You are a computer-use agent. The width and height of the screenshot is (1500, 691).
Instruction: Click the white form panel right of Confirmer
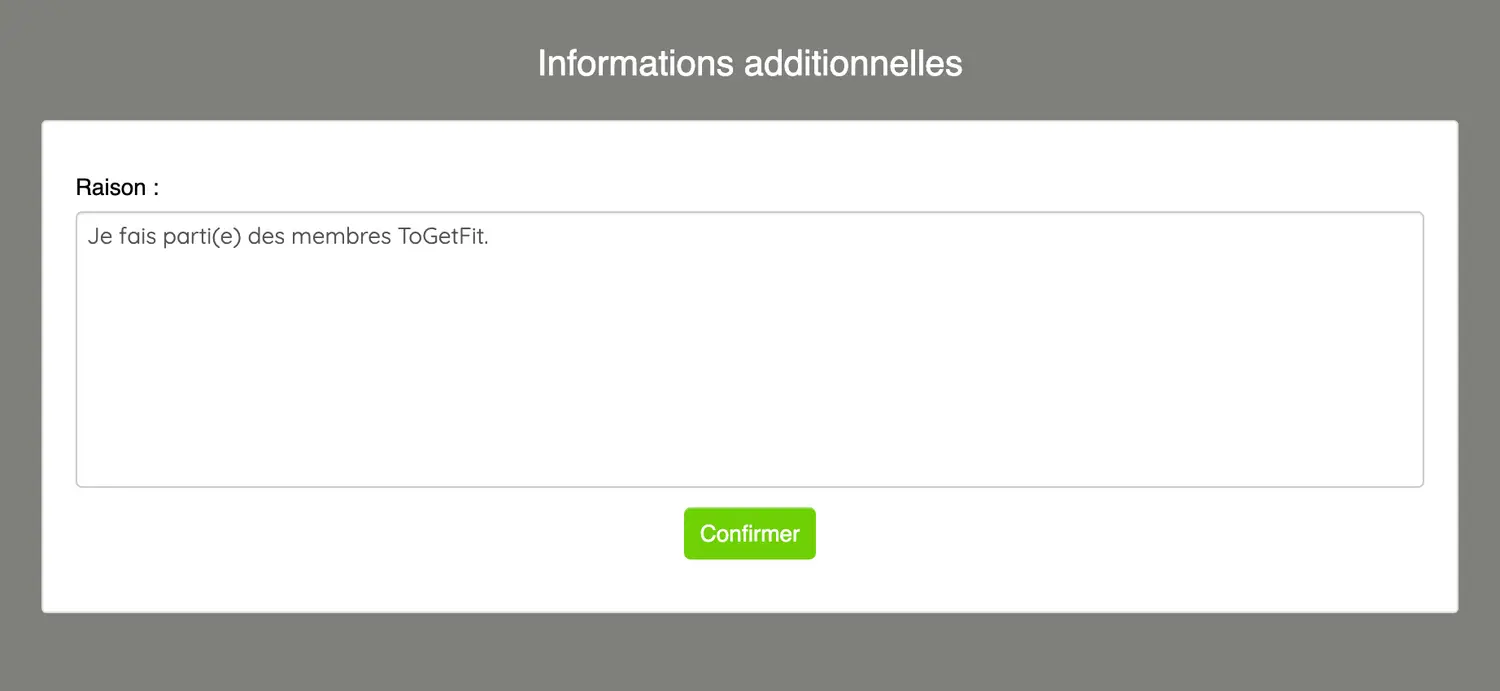pyautogui.click(x=1120, y=535)
